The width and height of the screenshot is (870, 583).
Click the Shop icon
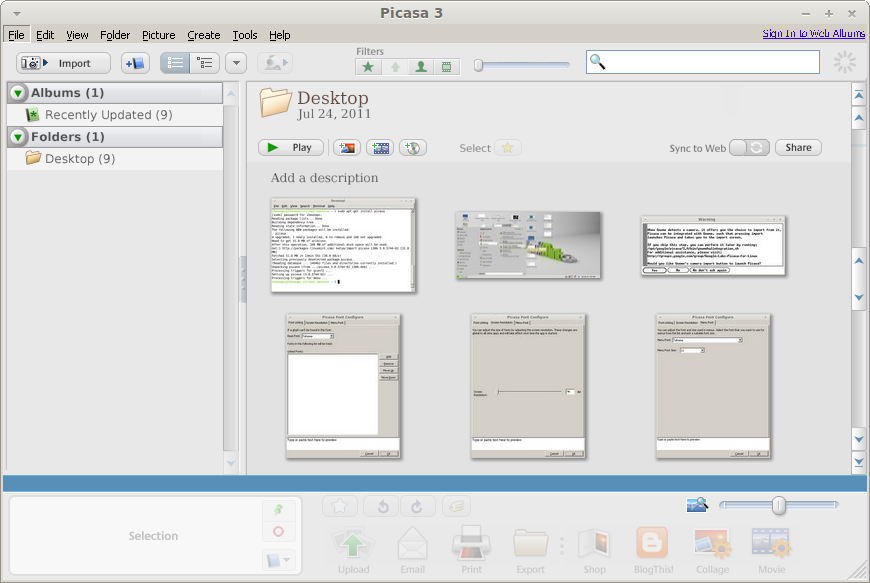[x=594, y=550]
